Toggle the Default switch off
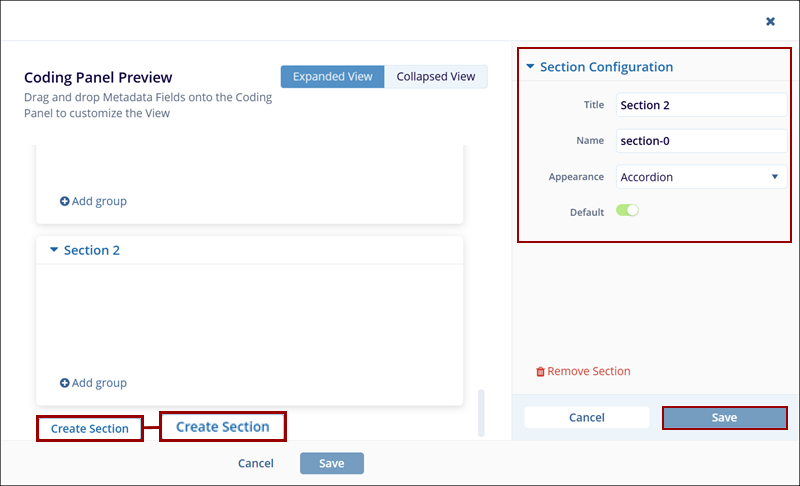 (627, 211)
